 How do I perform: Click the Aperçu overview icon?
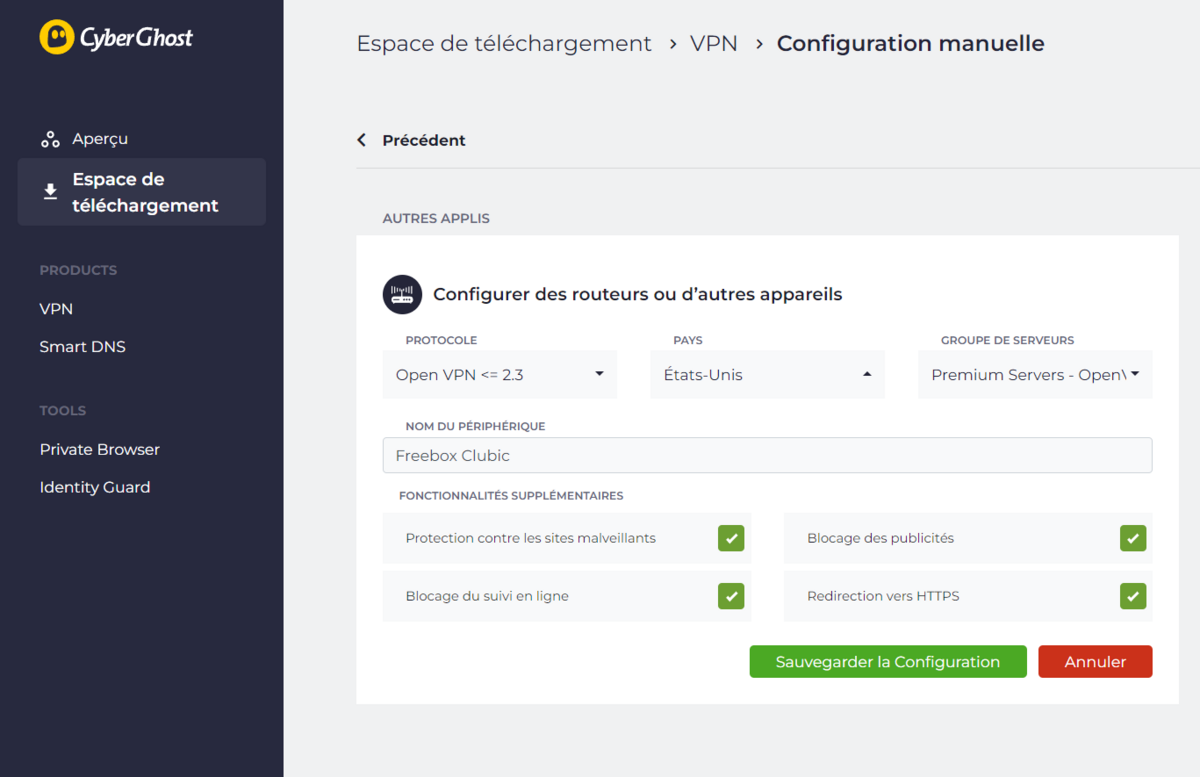[50, 139]
